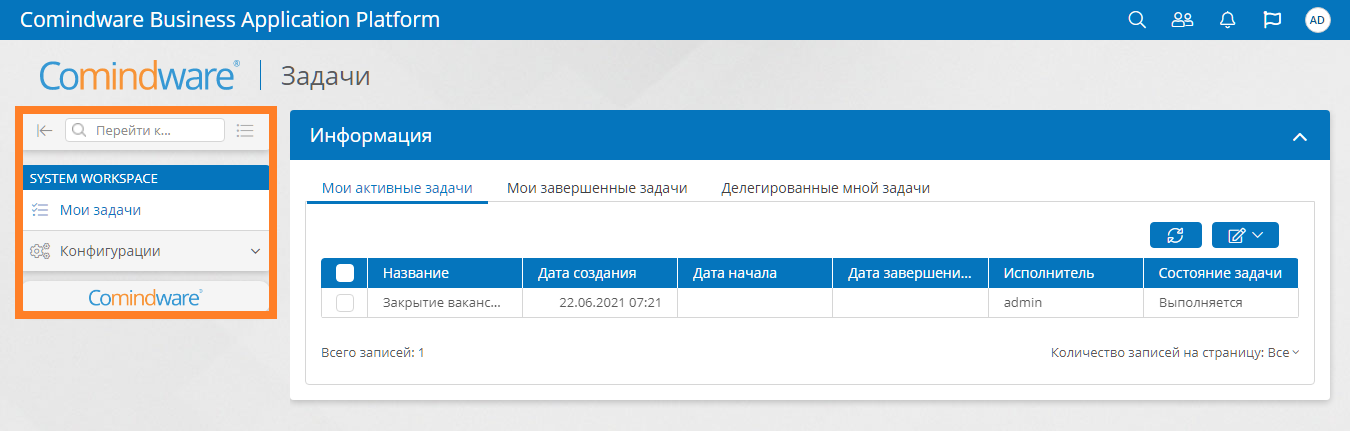Click the Всего записей: 1 label
Viewport: 1350px width, 431px height.
[373, 353]
